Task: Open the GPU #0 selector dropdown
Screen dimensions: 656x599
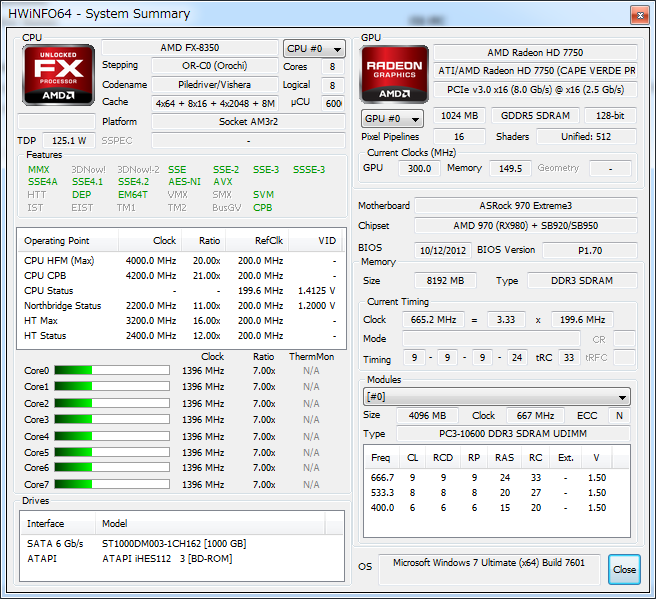Action: pyautogui.click(x=392, y=118)
